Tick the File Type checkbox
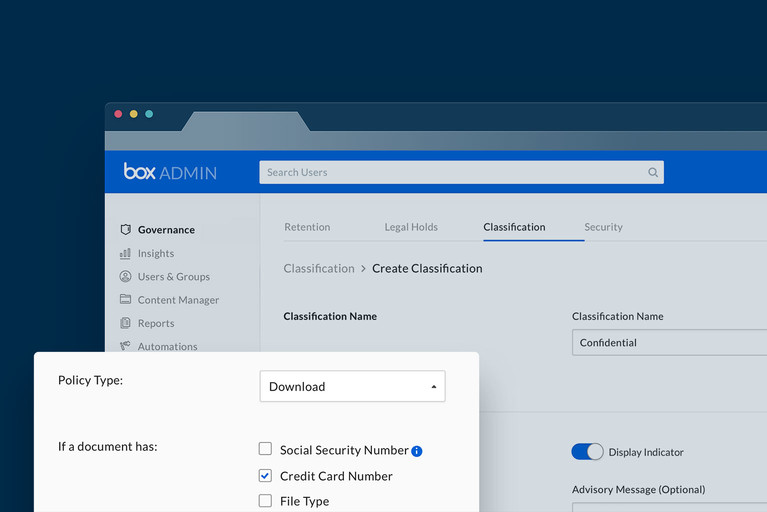 tap(265, 501)
